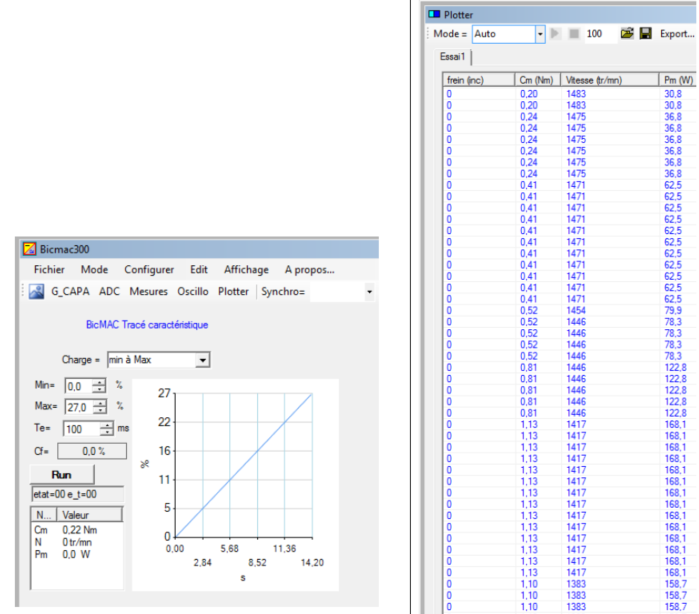The height and width of the screenshot is (614, 699).
Task: Click the Cf 0,0 % progress box
Action: click(x=92, y=451)
